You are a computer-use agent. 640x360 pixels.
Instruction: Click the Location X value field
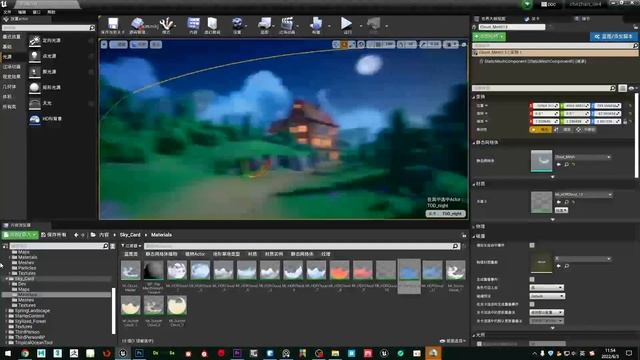click(x=545, y=106)
